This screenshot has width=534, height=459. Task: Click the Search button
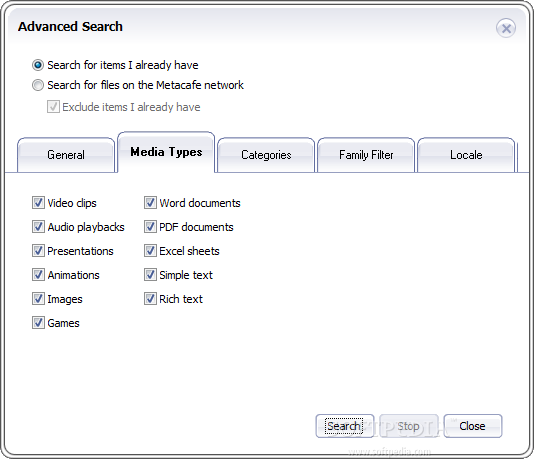[345, 426]
